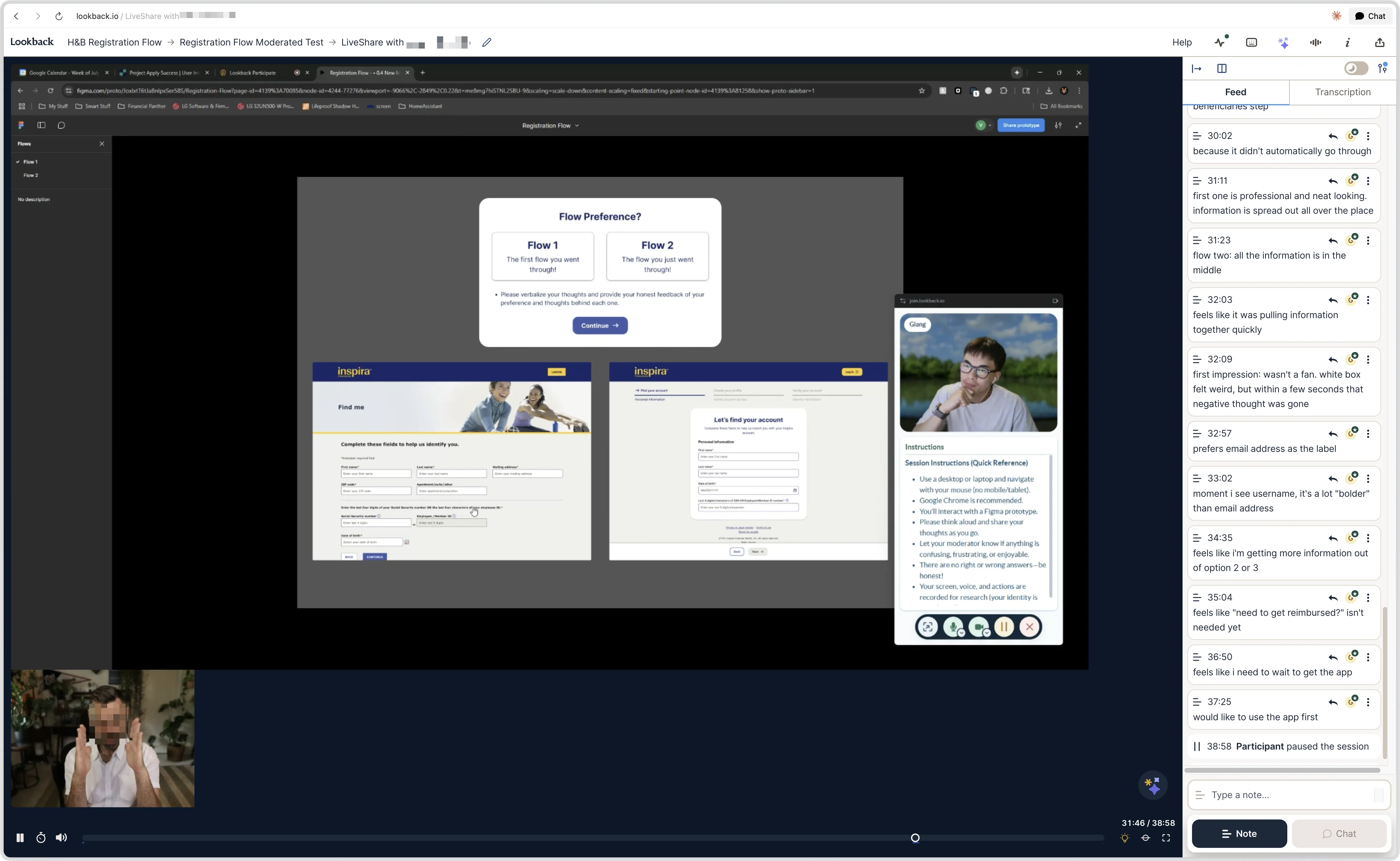
Task: Open options menu for 31:11 note
Action: pyautogui.click(x=1368, y=180)
